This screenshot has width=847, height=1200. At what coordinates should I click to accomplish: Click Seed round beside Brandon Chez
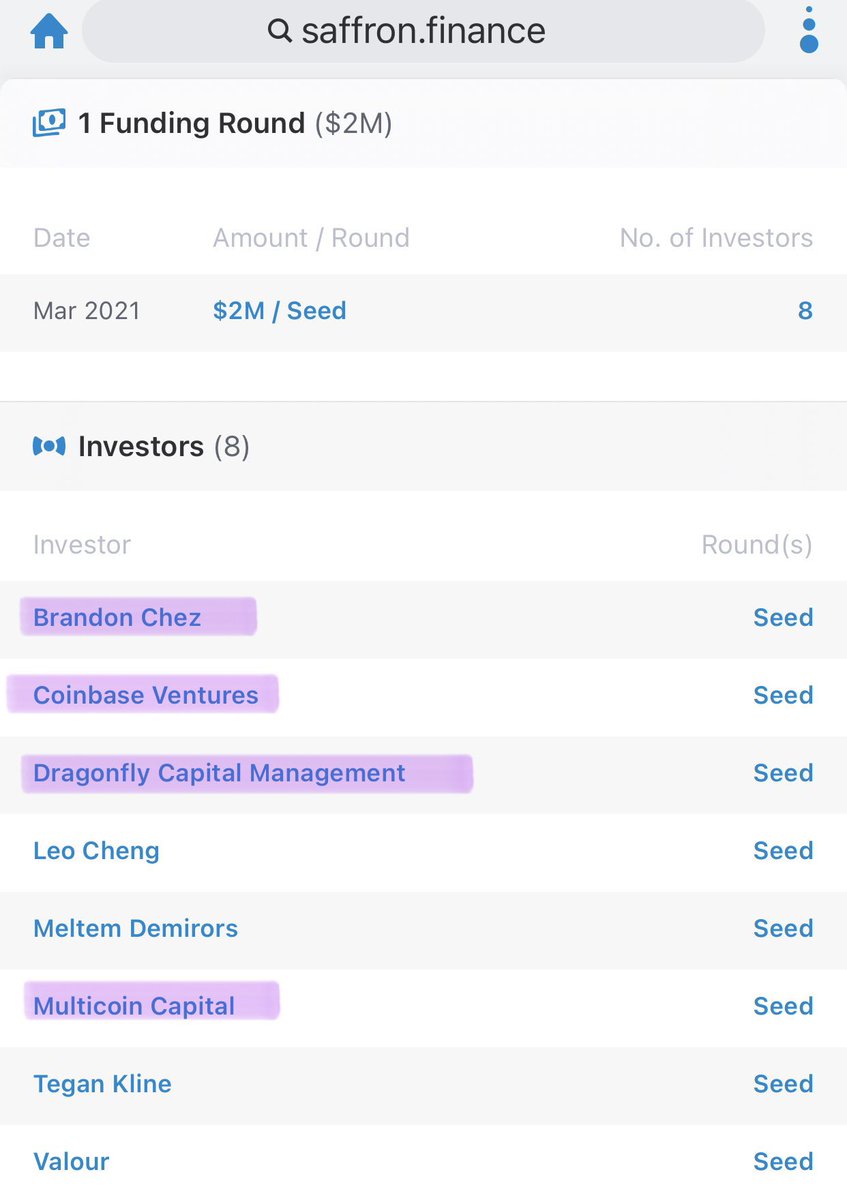782,618
